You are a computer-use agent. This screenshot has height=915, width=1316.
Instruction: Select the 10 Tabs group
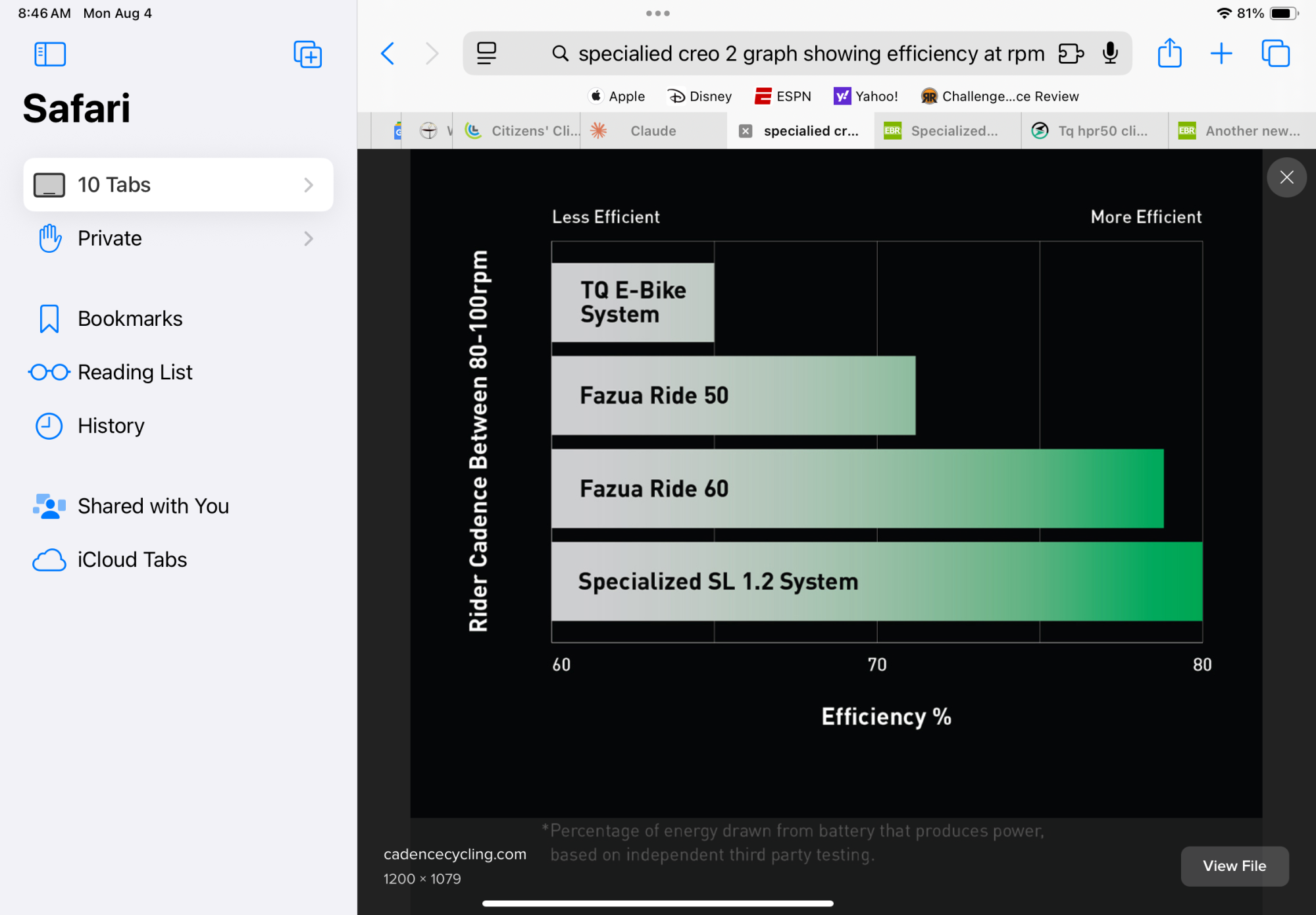pyautogui.click(x=178, y=185)
